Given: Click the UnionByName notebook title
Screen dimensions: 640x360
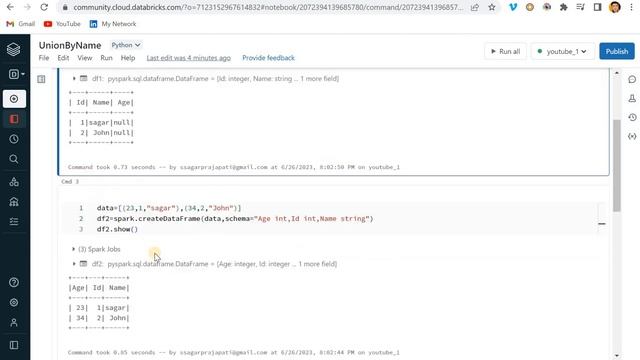Looking at the screenshot, I should point(70,45).
